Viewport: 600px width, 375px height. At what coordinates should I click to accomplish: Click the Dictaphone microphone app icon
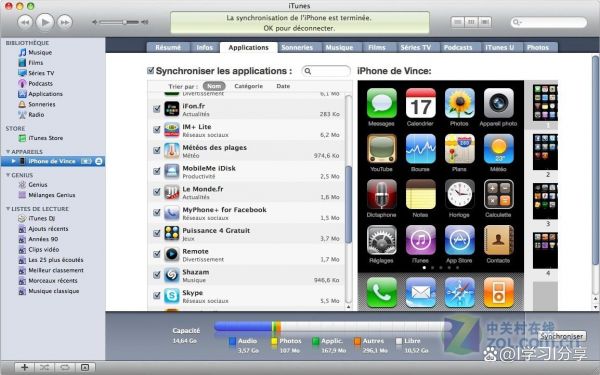pyautogui.click(x=382, y=194)
